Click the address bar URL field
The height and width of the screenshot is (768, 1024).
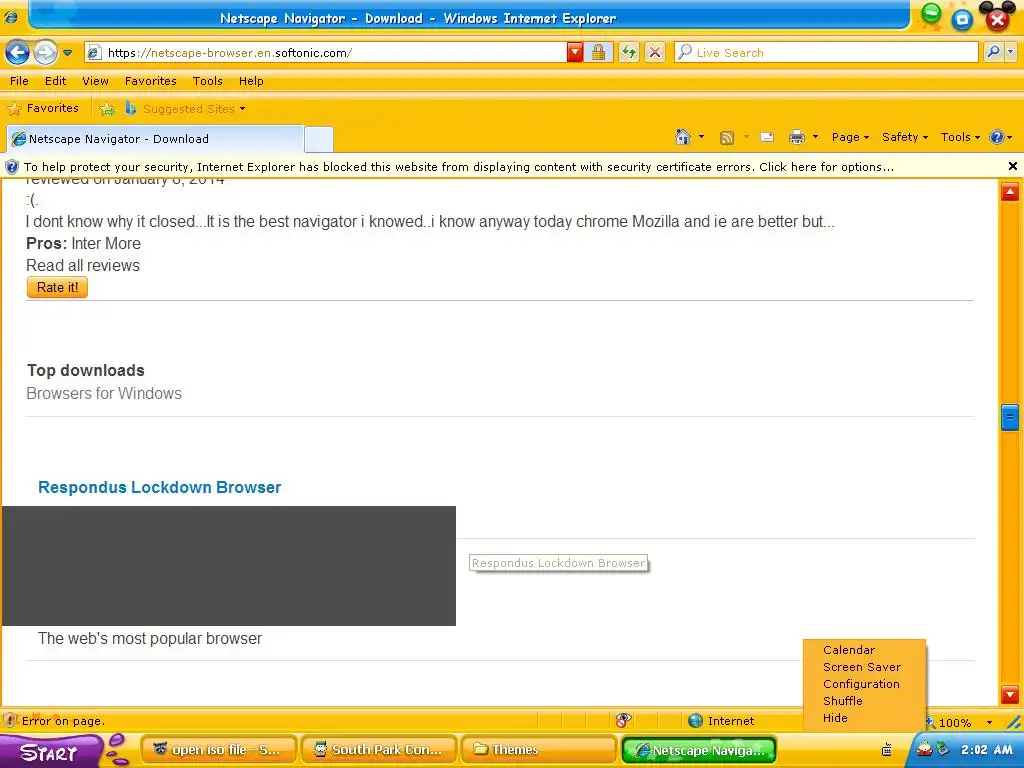coord(327,53)
